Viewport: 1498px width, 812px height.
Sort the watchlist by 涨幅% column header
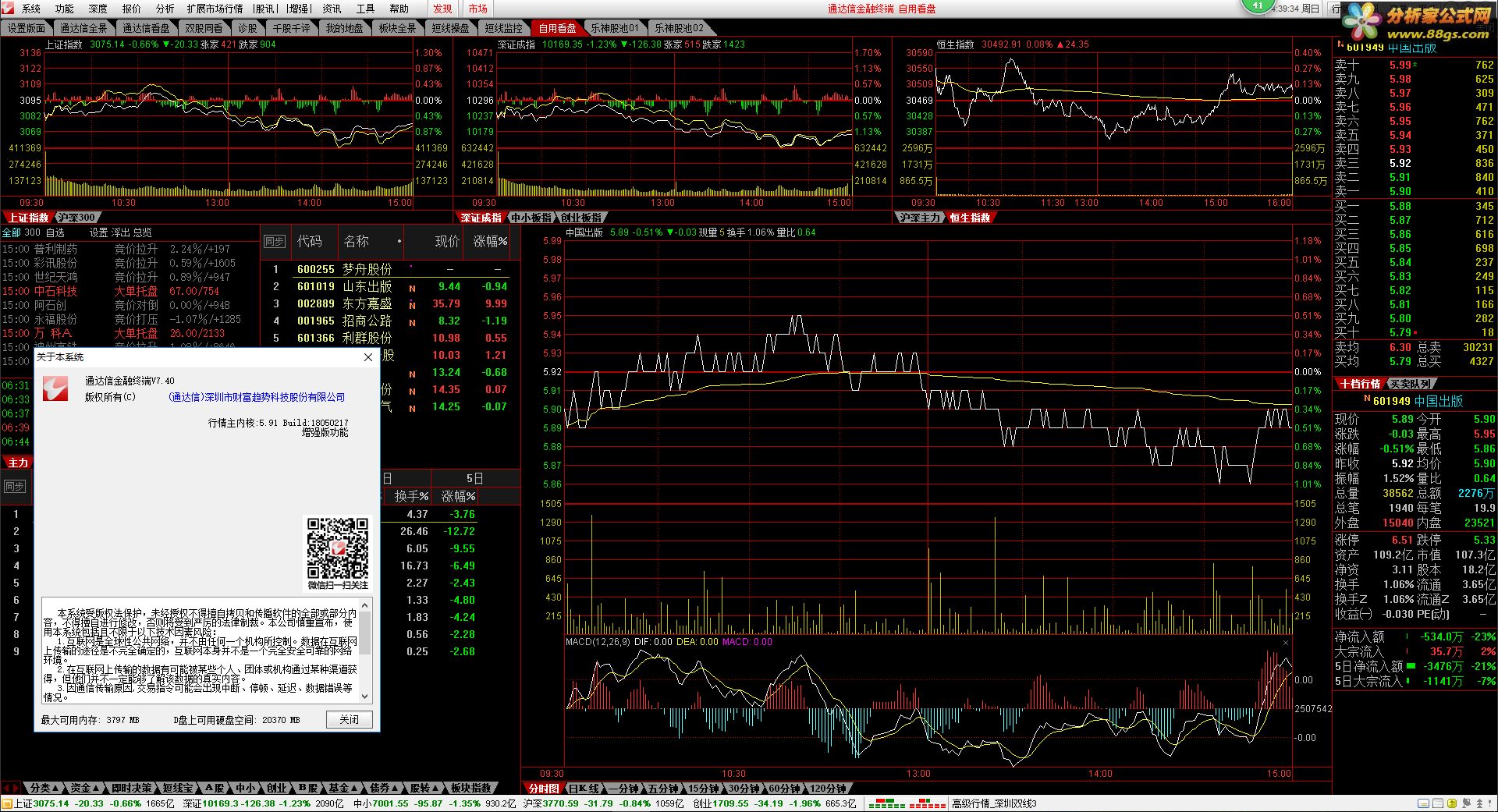click(490, 242)
